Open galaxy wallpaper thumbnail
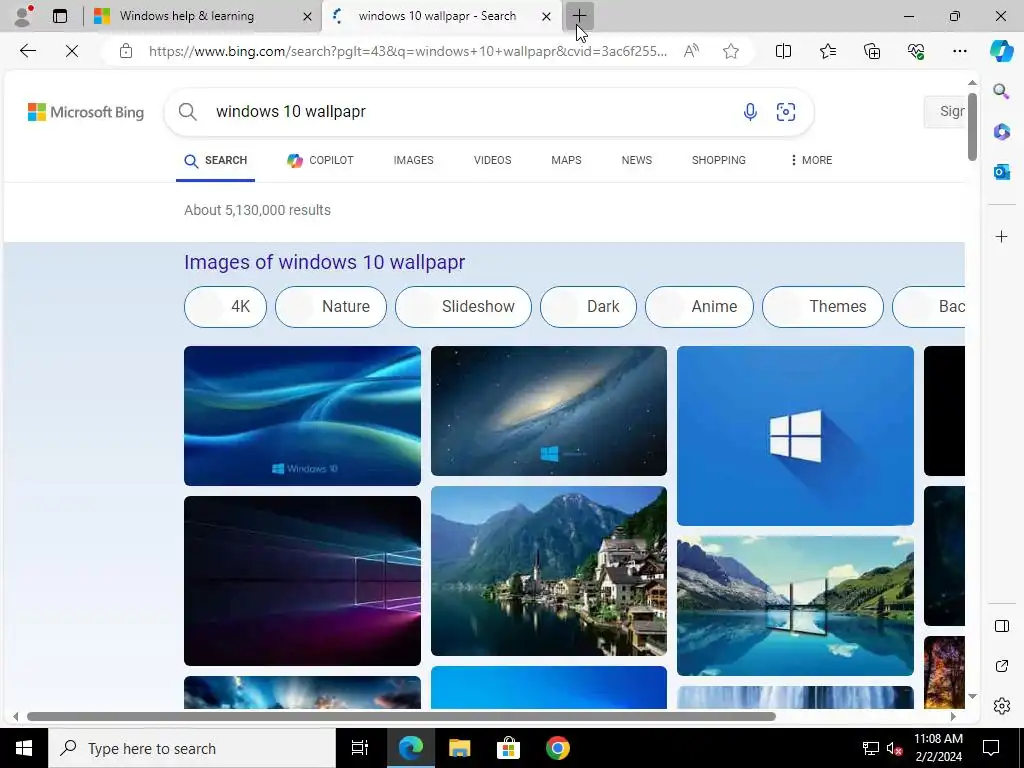 tap(549, 411)
